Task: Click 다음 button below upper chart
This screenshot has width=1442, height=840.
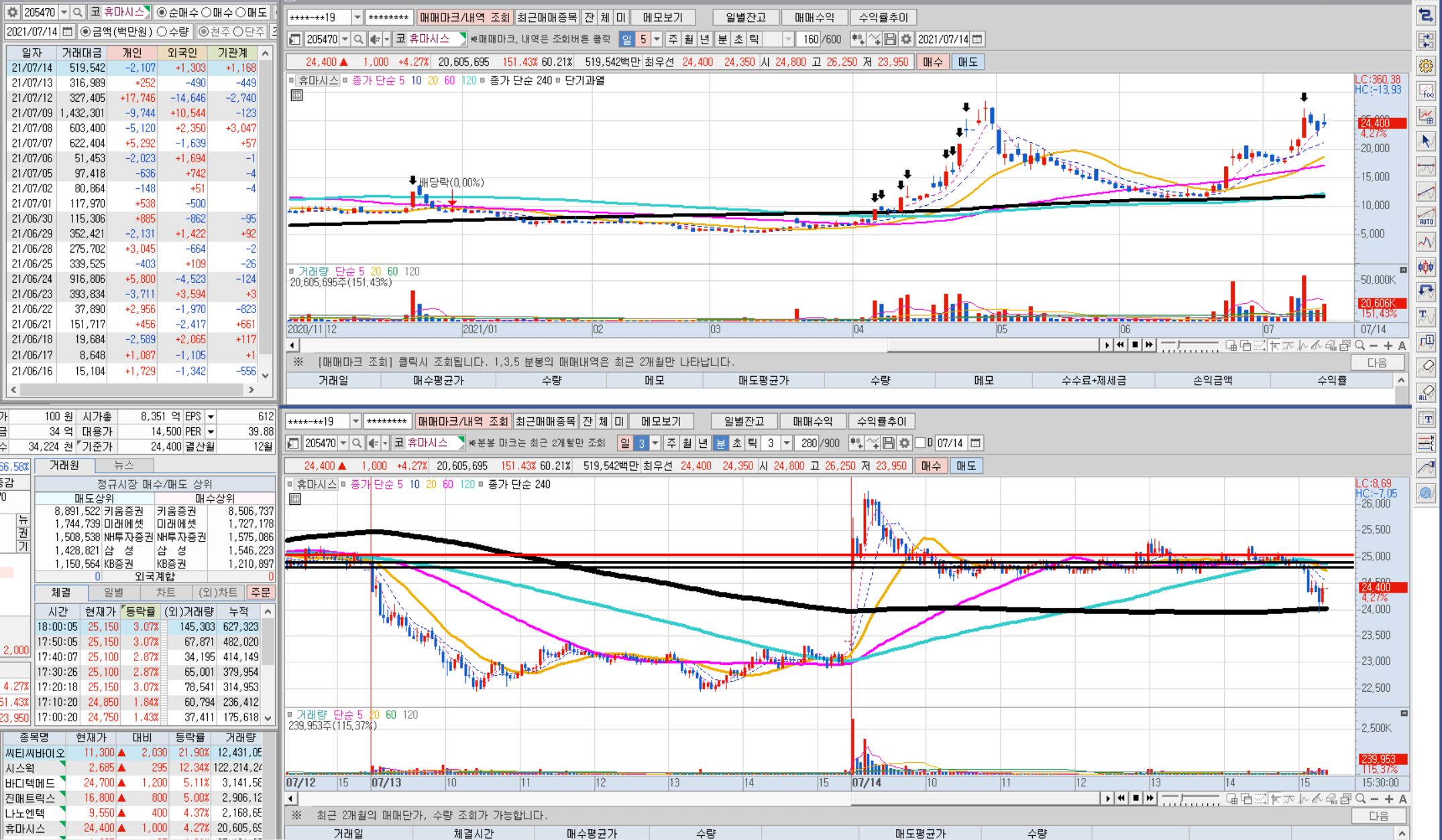Action: coord(1377,363)
